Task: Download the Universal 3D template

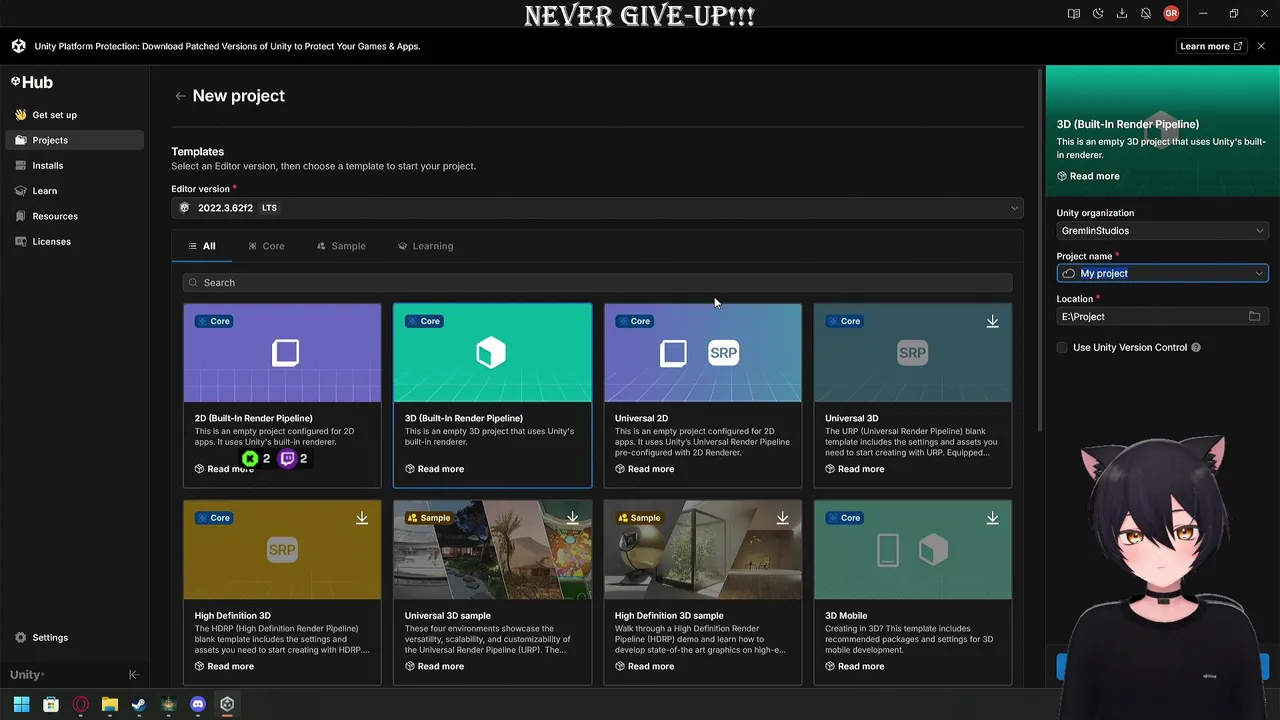Action: [x=992, y=321]
